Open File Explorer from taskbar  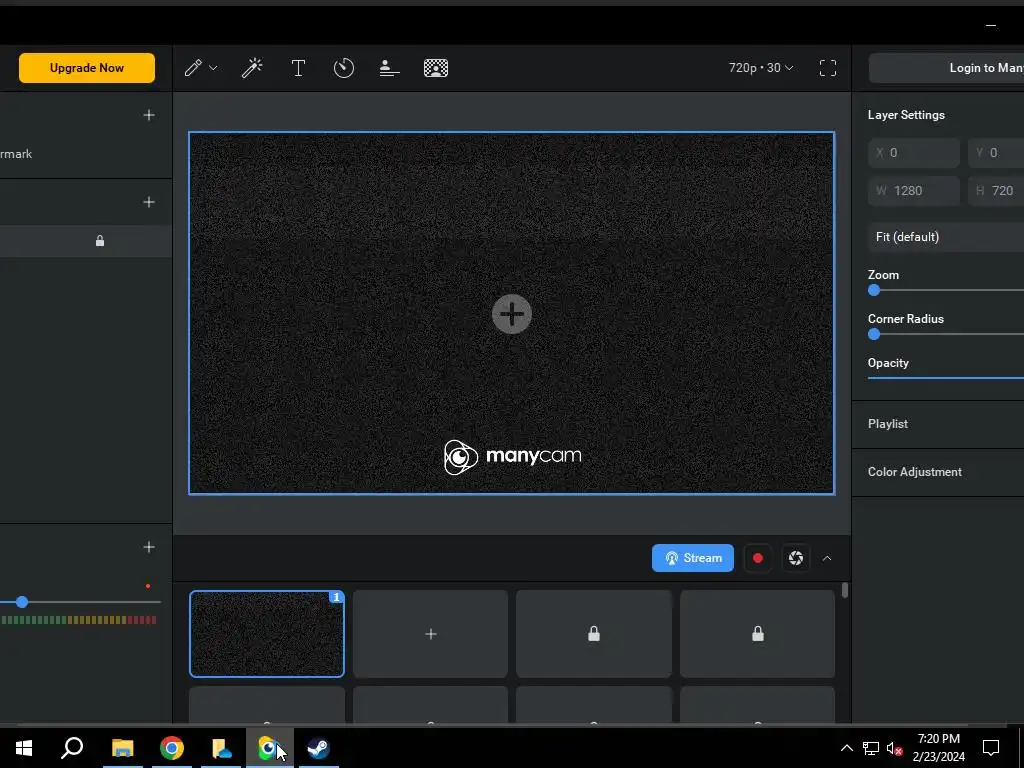point(122,748)
